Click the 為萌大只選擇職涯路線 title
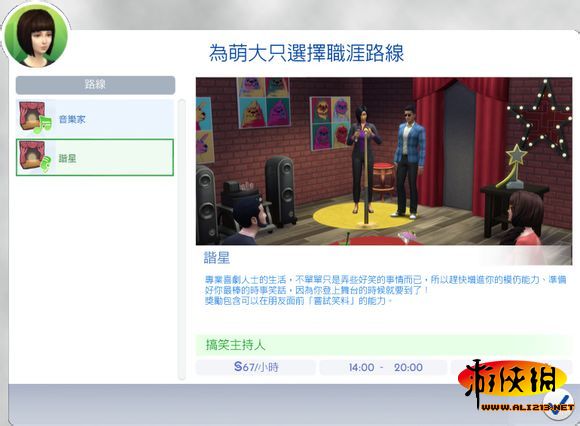580x426 pixels. click(306, 53)
